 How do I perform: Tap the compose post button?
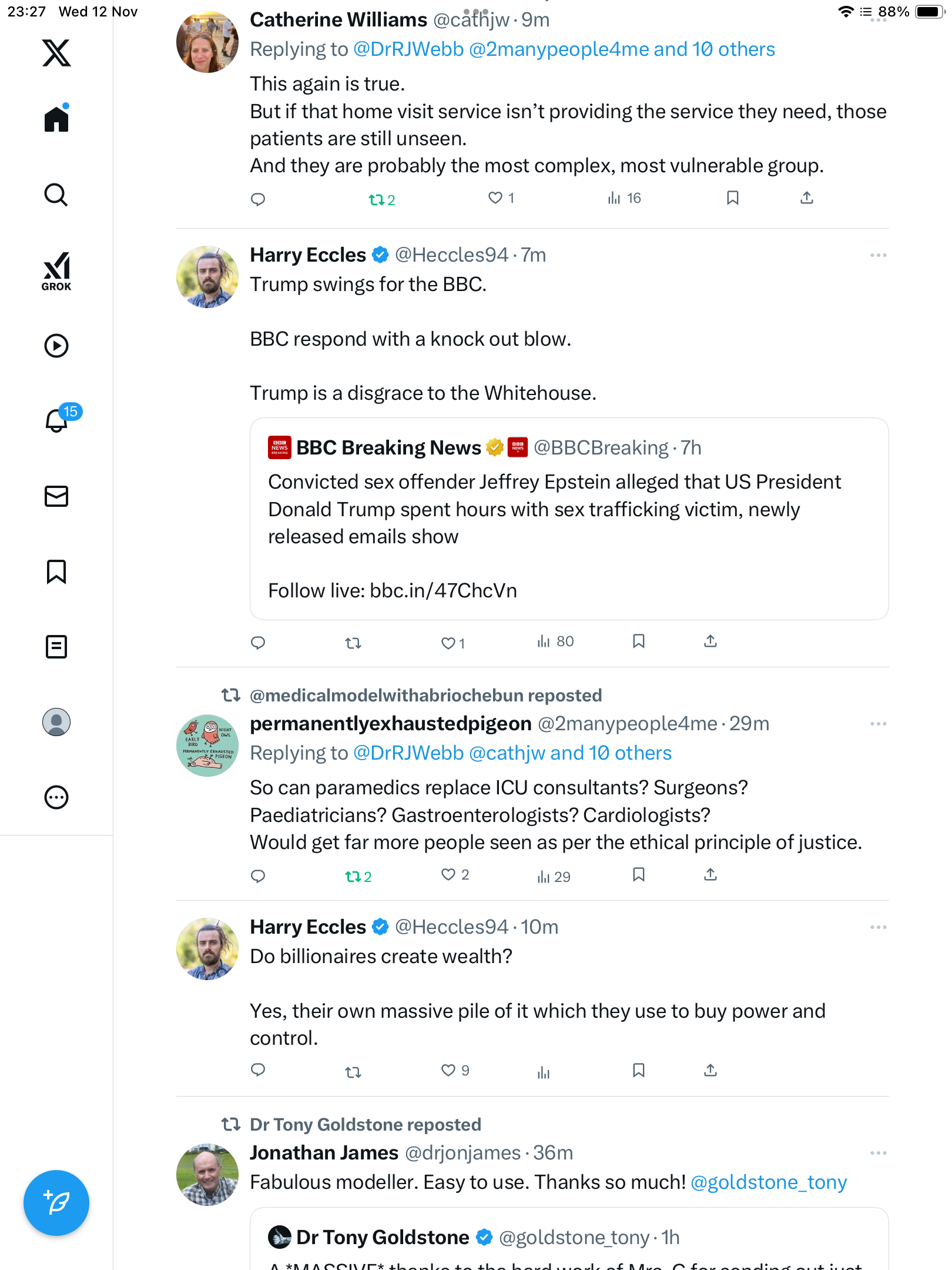(56, 1202)
